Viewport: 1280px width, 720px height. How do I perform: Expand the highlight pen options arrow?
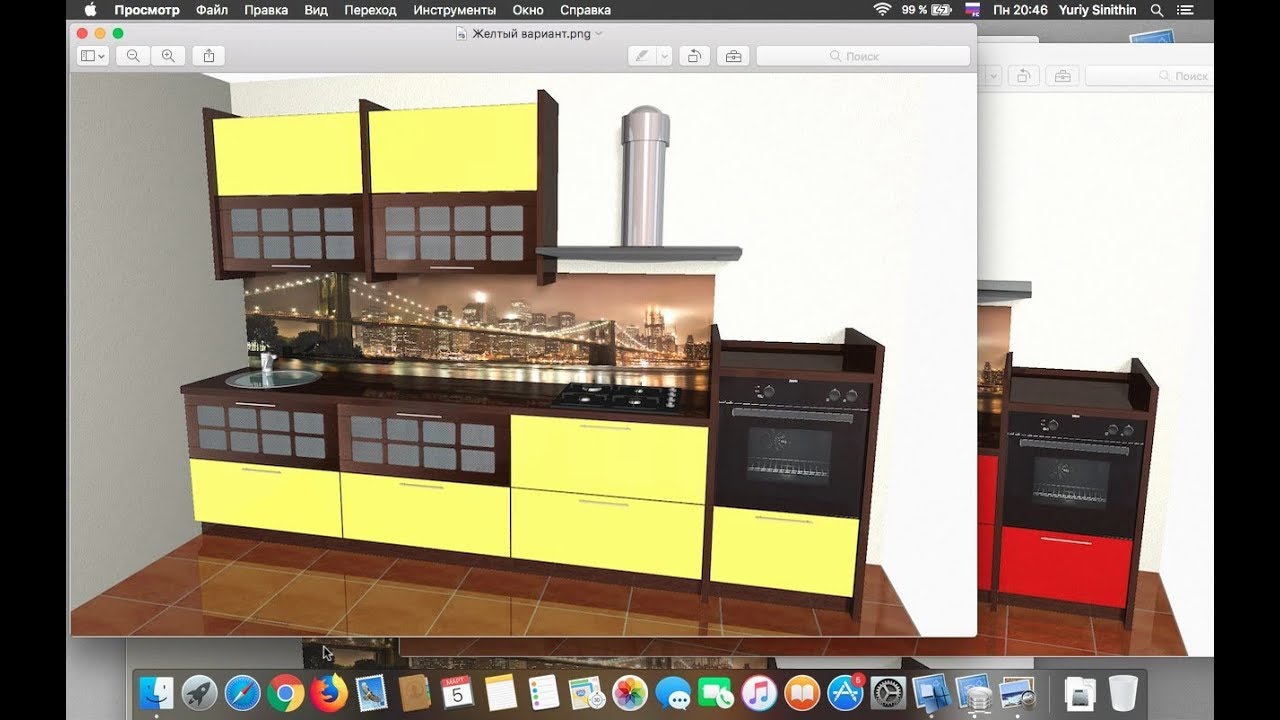pos(664,56)
